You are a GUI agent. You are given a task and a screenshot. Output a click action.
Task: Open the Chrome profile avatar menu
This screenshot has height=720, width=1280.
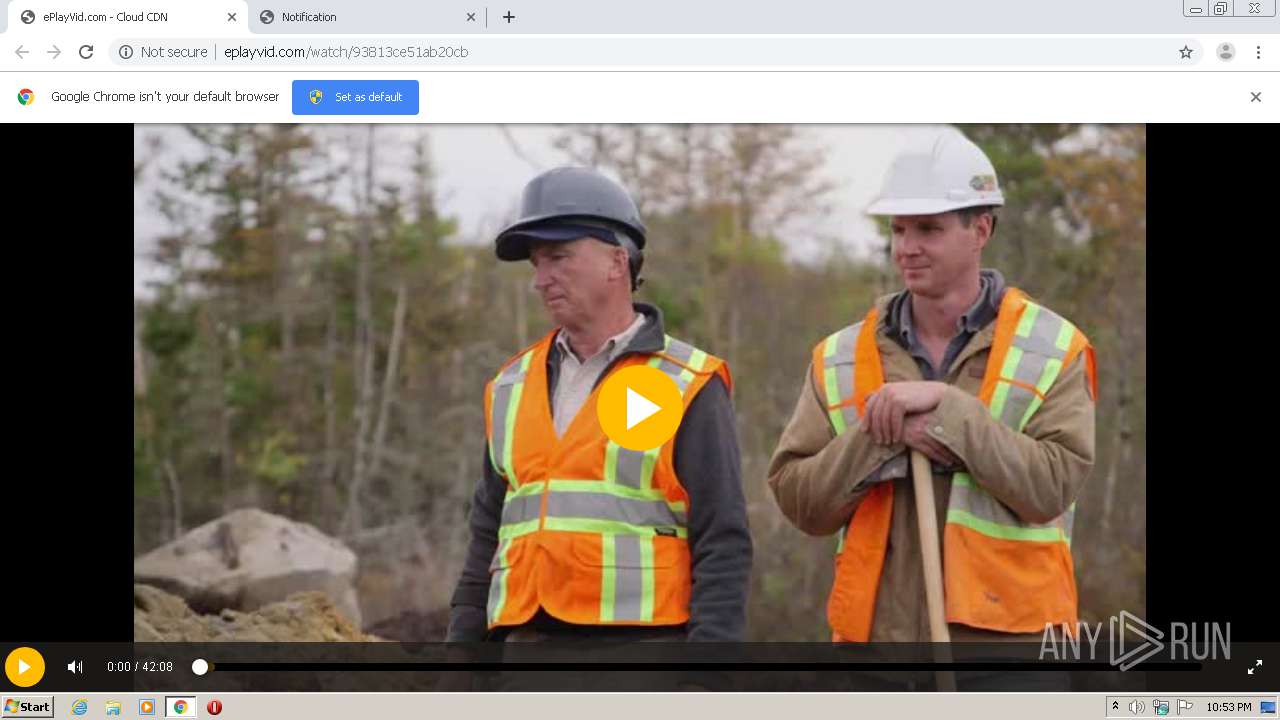tap(1226, 52)
